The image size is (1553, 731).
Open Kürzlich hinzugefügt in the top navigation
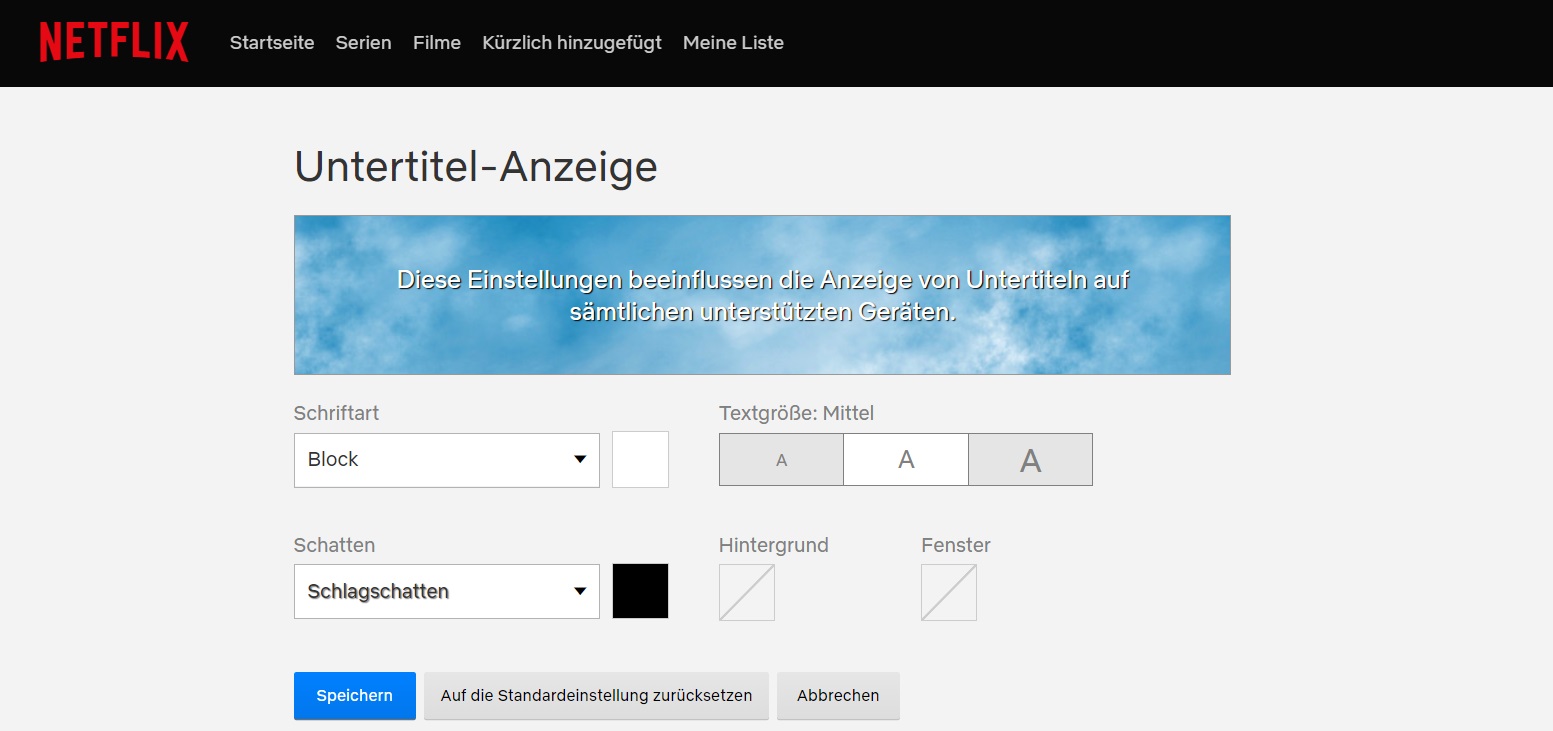point(572,43)
